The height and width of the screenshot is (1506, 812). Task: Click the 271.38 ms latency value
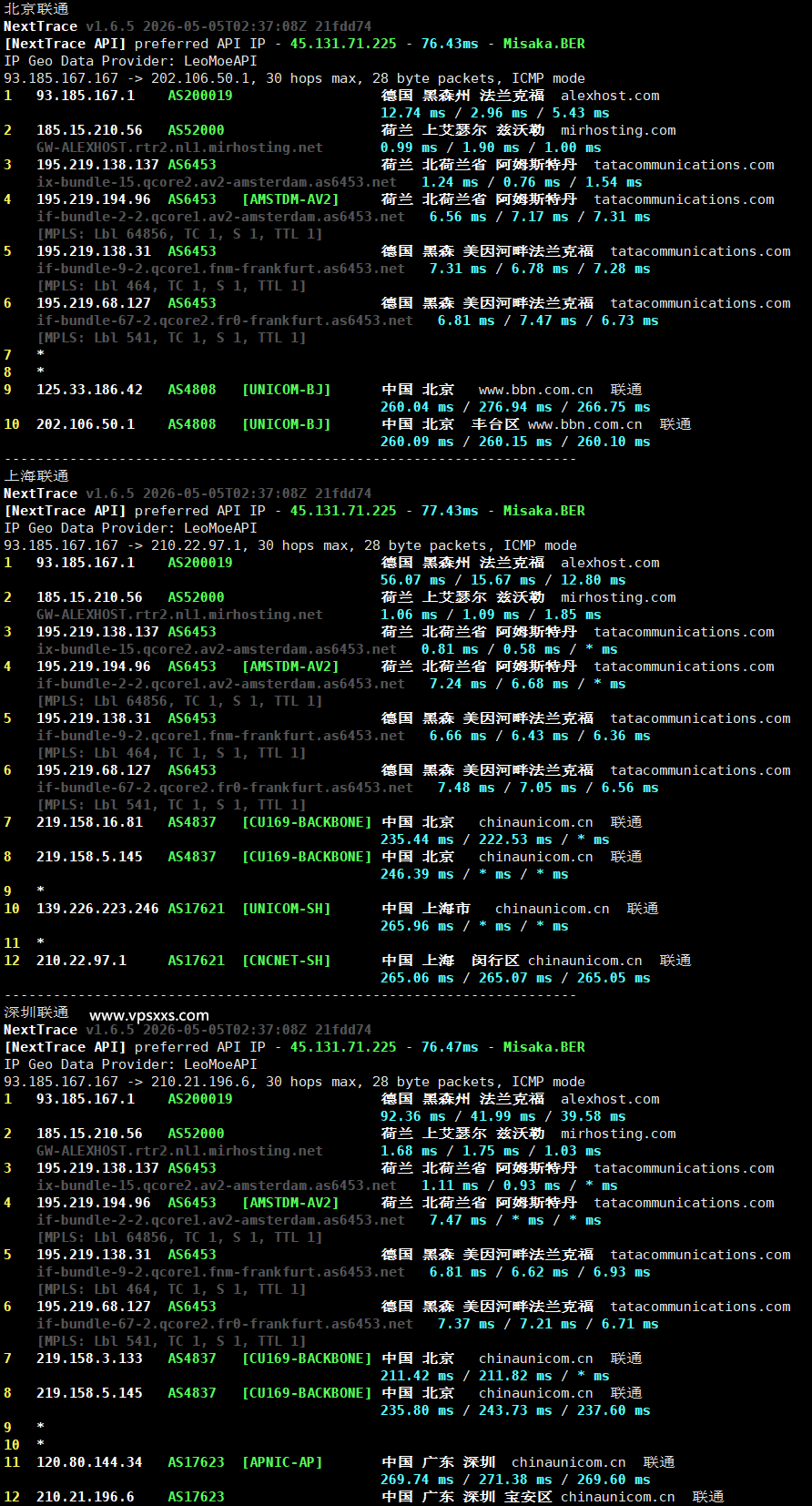(x=515, y=1480)
